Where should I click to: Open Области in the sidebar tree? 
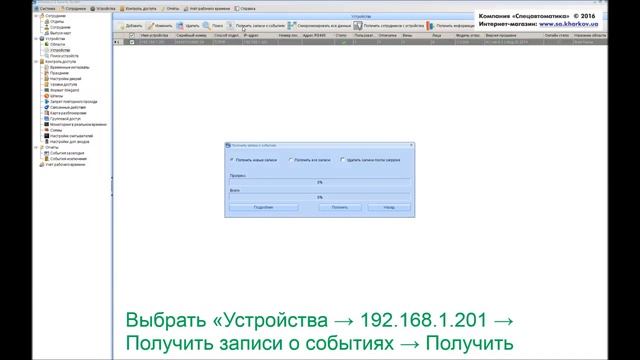54,44
